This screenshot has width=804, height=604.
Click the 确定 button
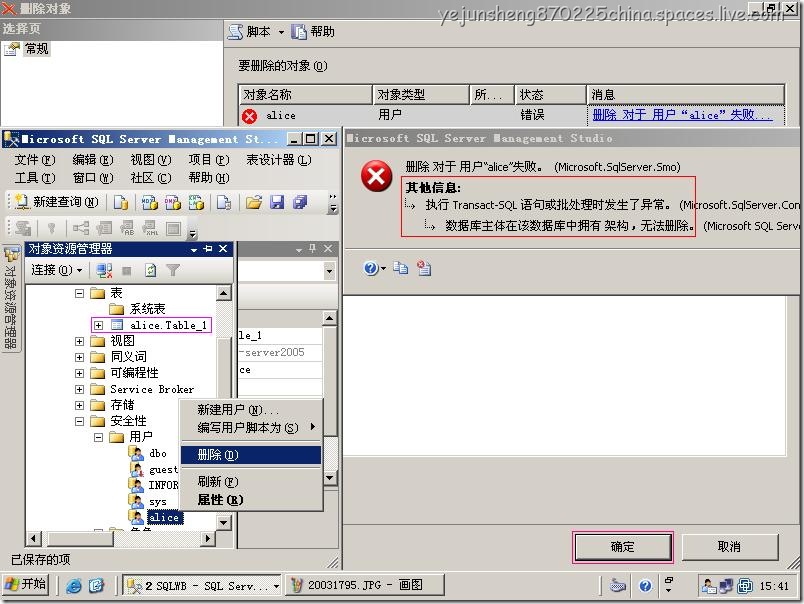point(623,547)
